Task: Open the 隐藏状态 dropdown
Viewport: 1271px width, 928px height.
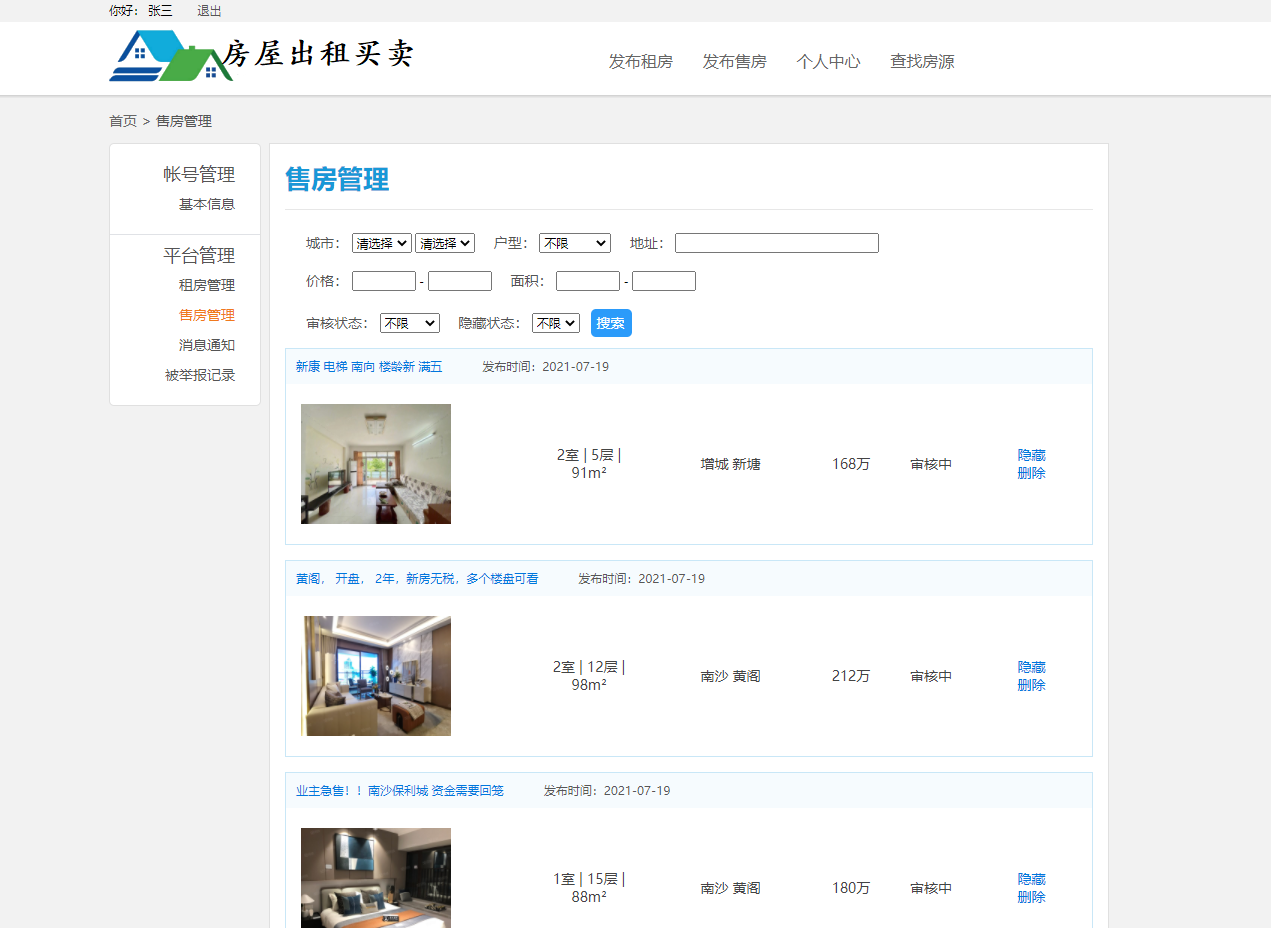Action: click(x=555, y=322)
